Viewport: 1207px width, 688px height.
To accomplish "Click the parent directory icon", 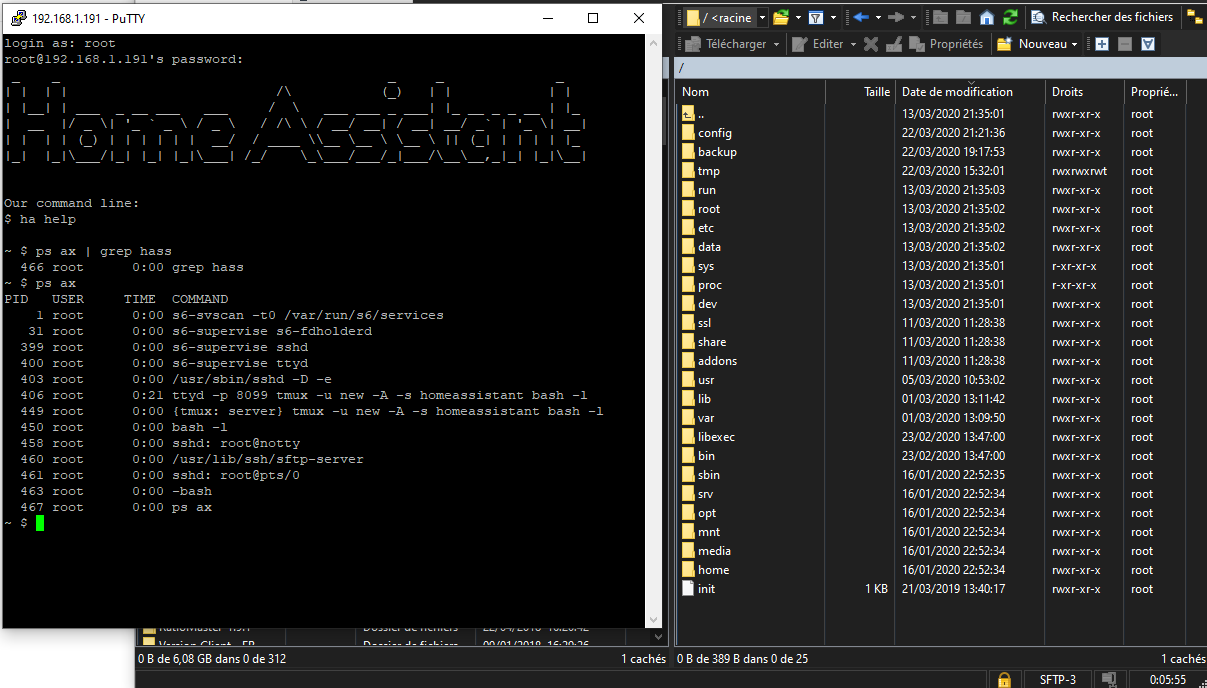I will 939,17.
